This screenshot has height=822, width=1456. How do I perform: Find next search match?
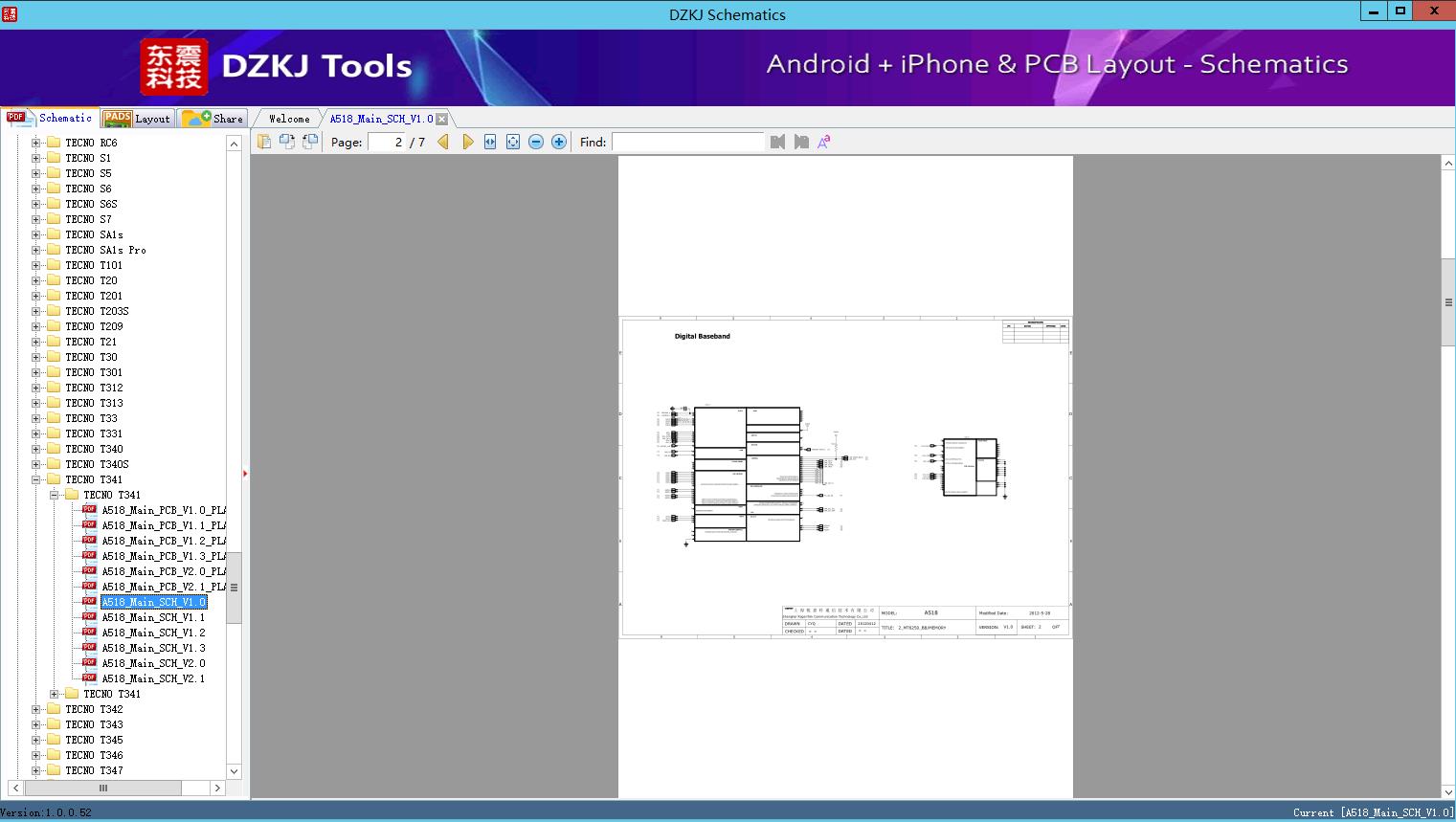[801, 142]
